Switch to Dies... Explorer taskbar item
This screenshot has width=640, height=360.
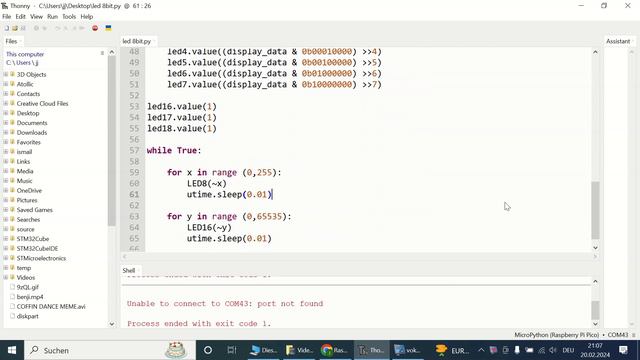tap(263, 350)
